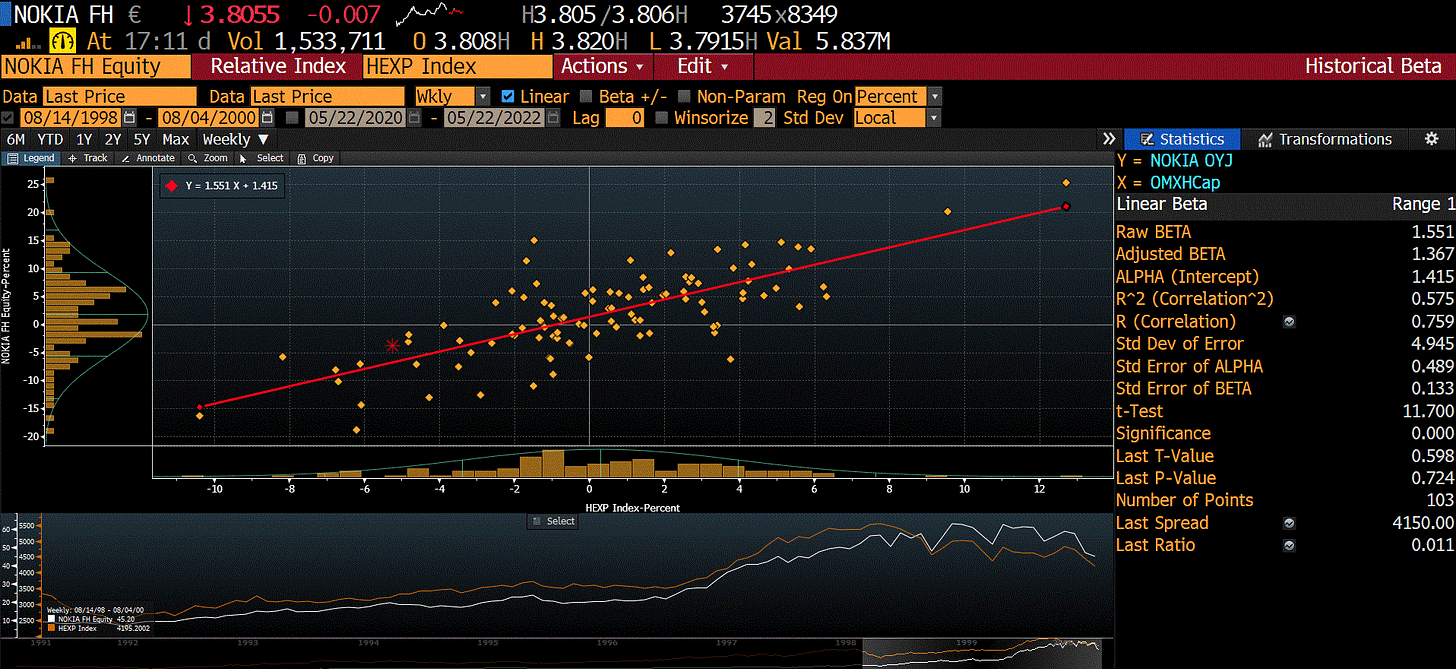The height and width of the screenshot is (669, 1456).
Task: Click the Number of Points row
Action: pyautogui.click(x=1285, y=500)
